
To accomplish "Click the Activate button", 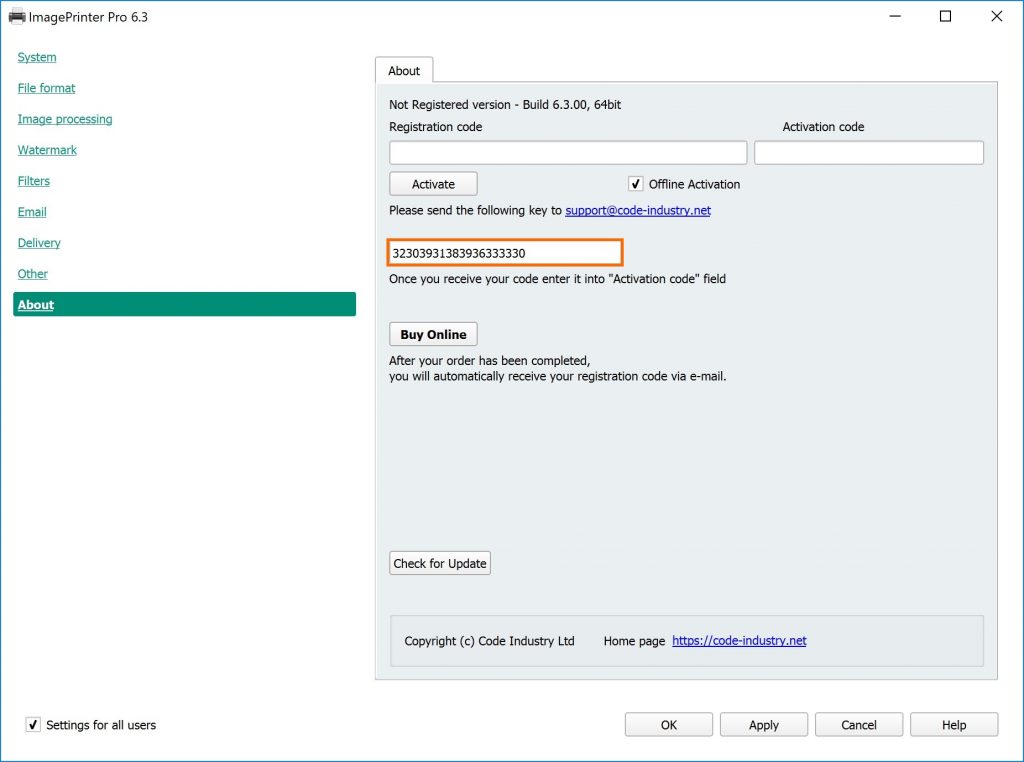I will pos(433,183).
